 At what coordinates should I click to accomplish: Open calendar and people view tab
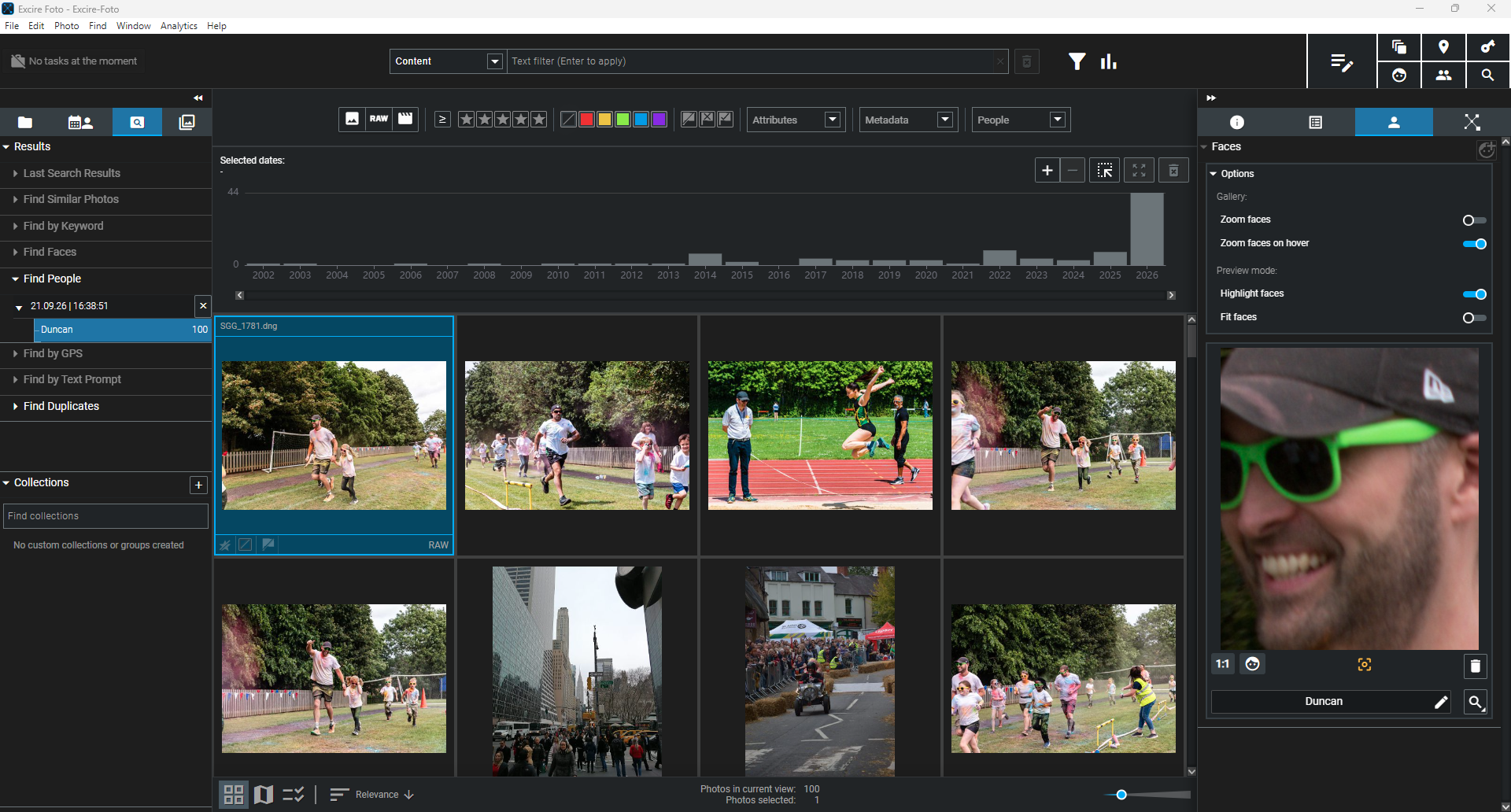point(80,122)
